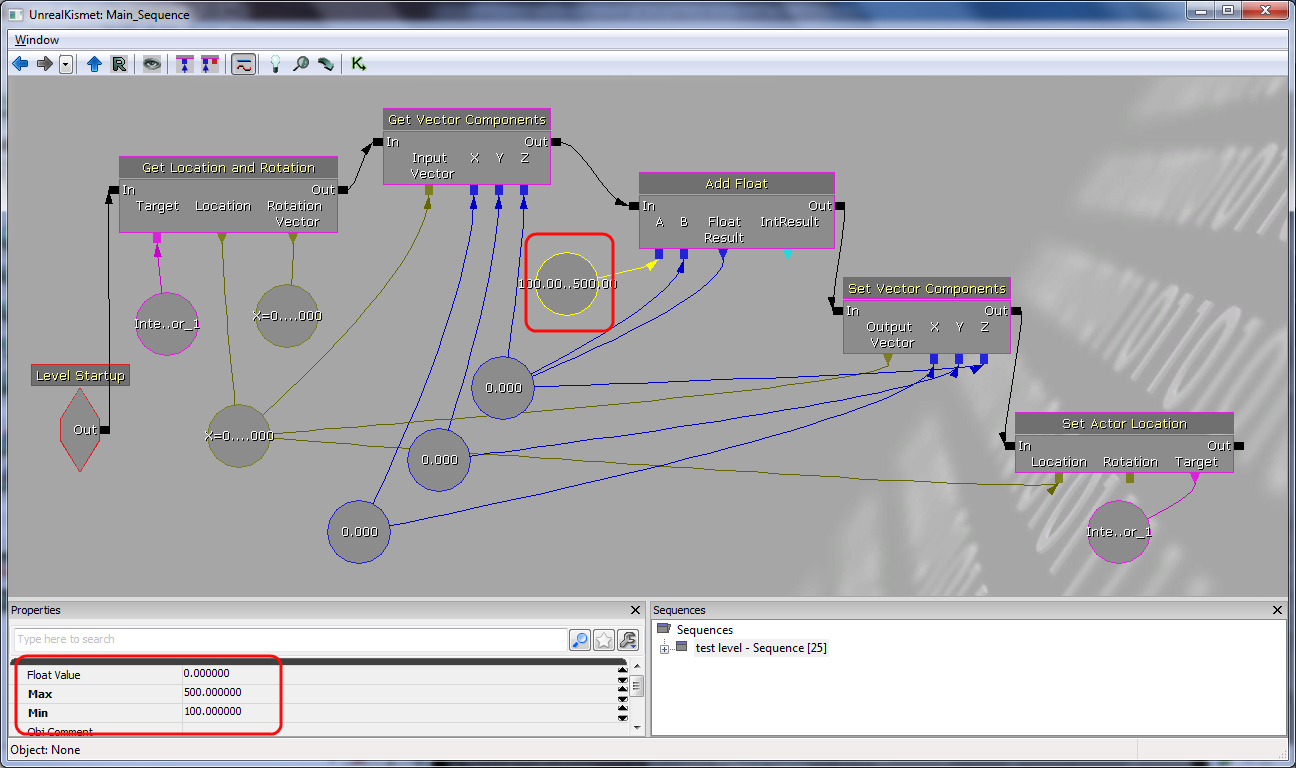Toggle the eye hide-connections icon

click(x=151, y=64)
